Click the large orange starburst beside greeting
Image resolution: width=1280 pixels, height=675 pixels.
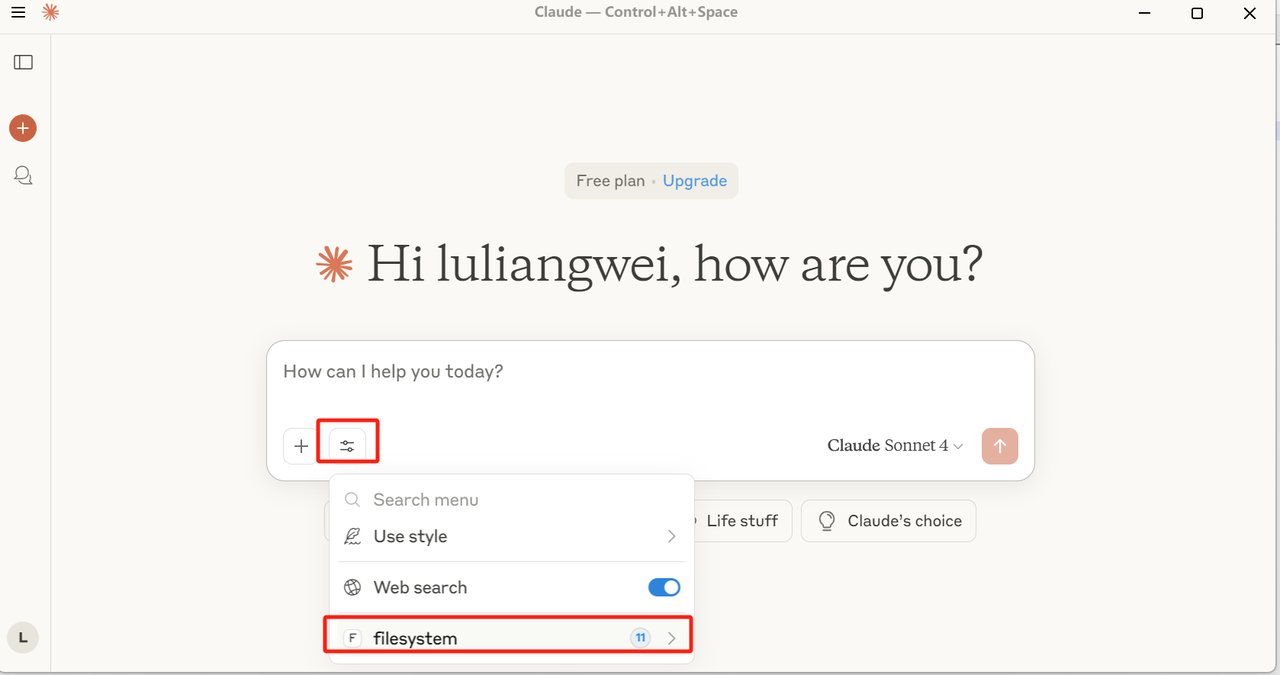(x=335, y=265)
